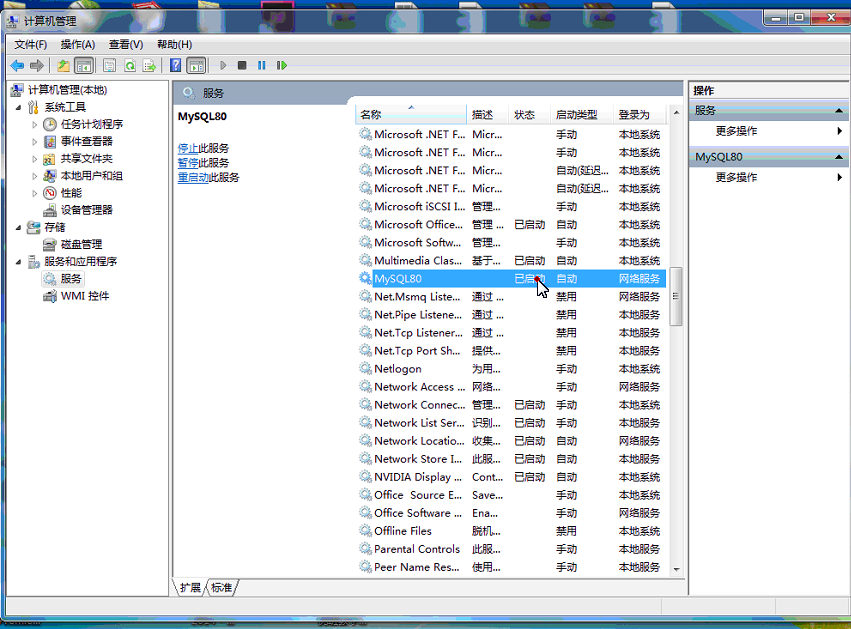
Task: Select the Performance tree icon
Action: 50,193
